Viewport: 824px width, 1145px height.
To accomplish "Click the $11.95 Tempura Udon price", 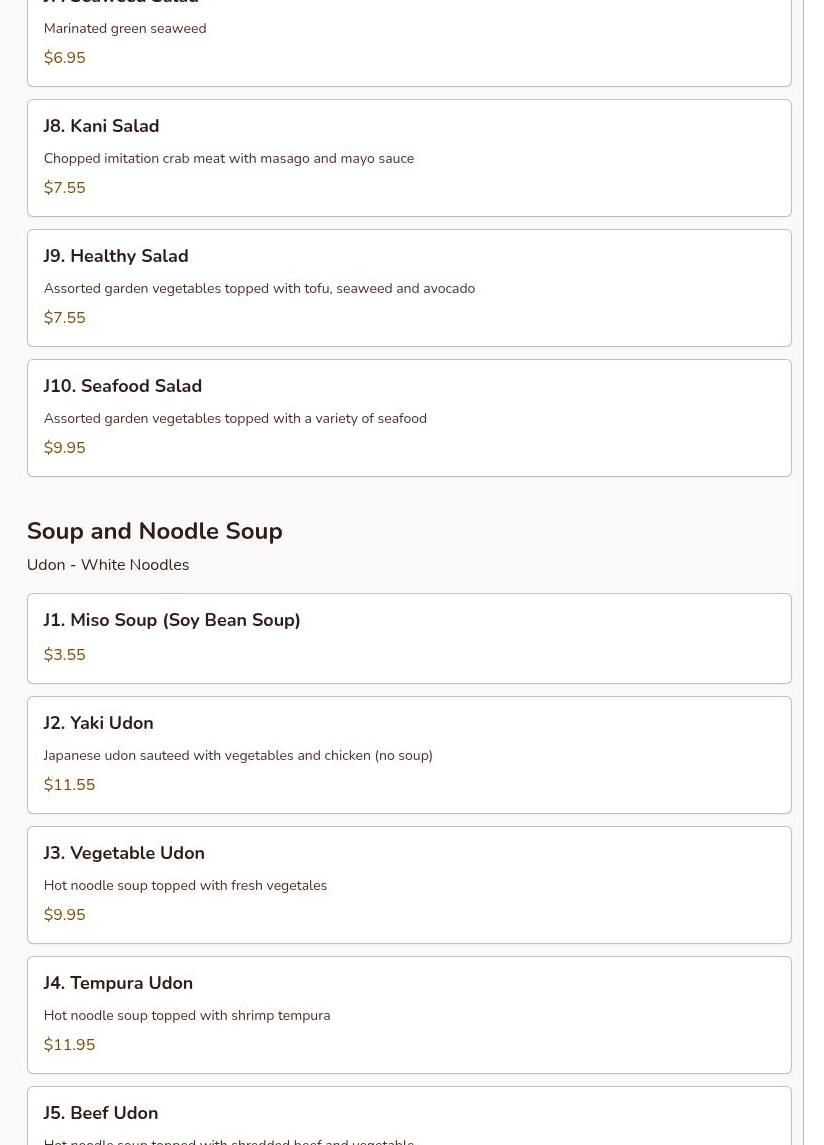I will (69, 1045).
